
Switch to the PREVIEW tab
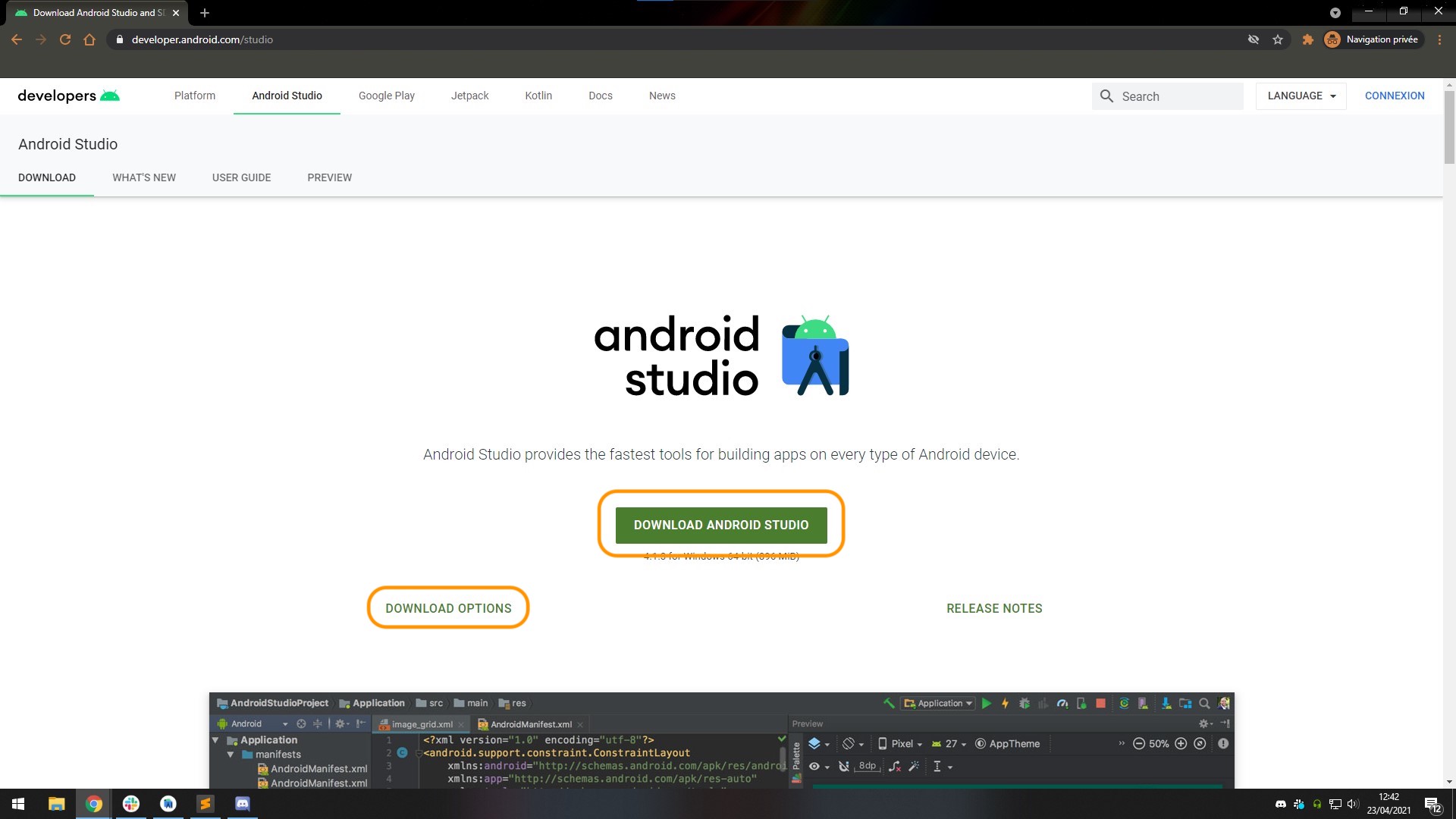click(x=329, y=177)
